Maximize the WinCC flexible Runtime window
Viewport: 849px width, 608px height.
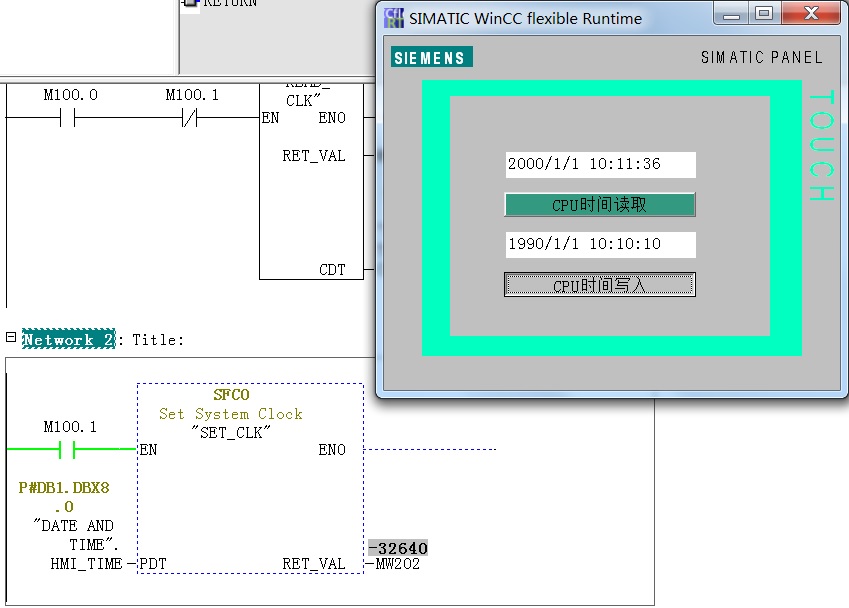point(765,14)
